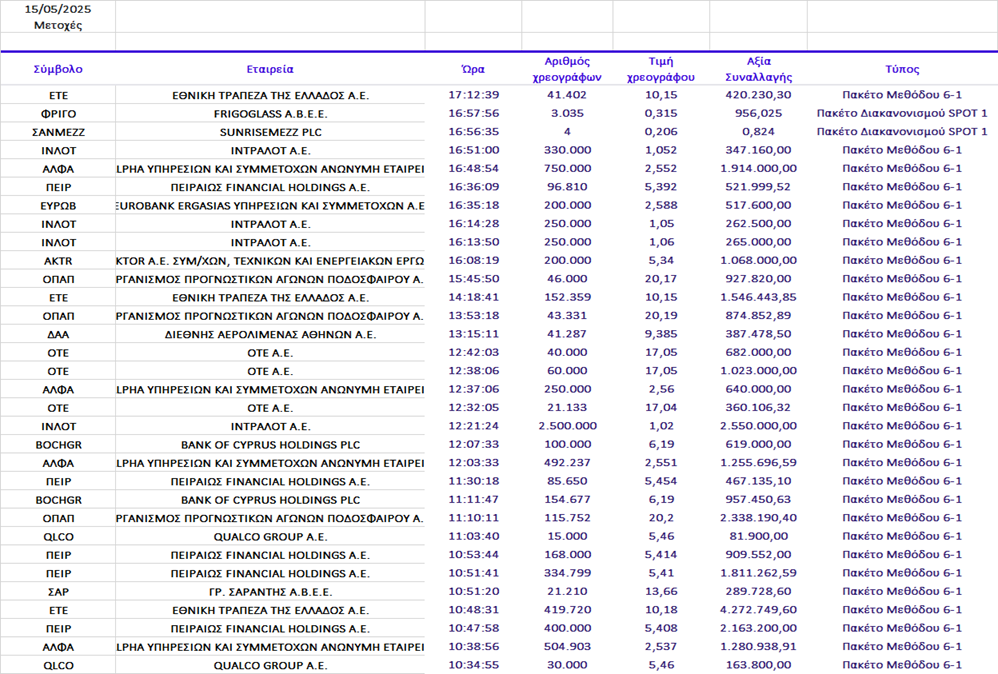998x674 pixels.
Task: Select the ΣΑΝΜΕΖΖ symbol cell
Action: pos(58,132)
